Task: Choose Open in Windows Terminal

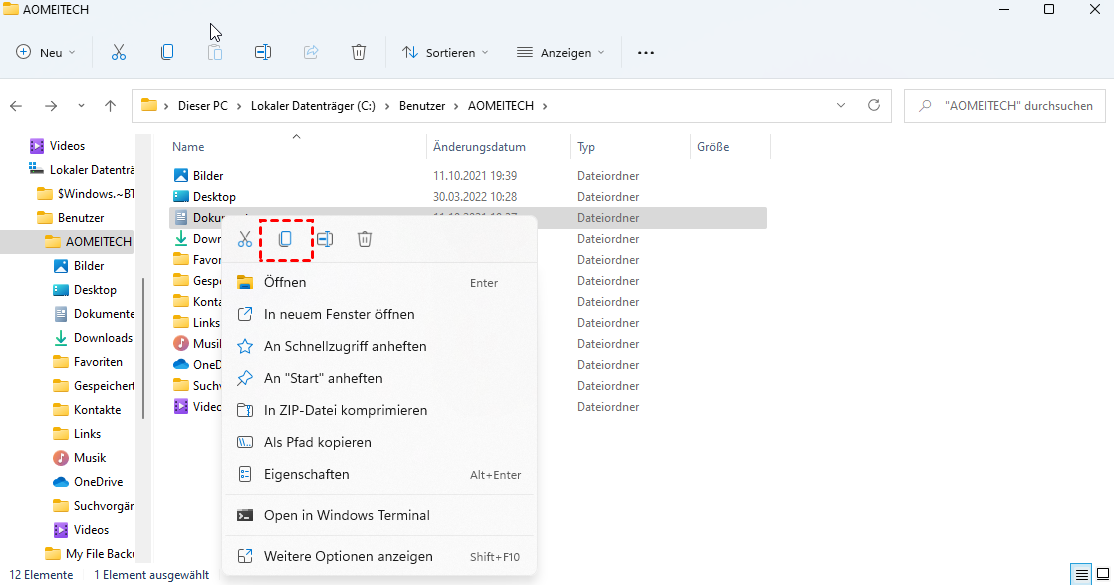Action: 379,515
